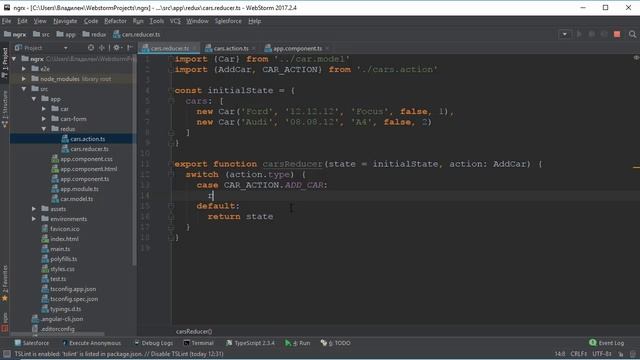640x360 pixels.
Task: Click CRLF line separator in status bar
Action: (x=578, y=354)
